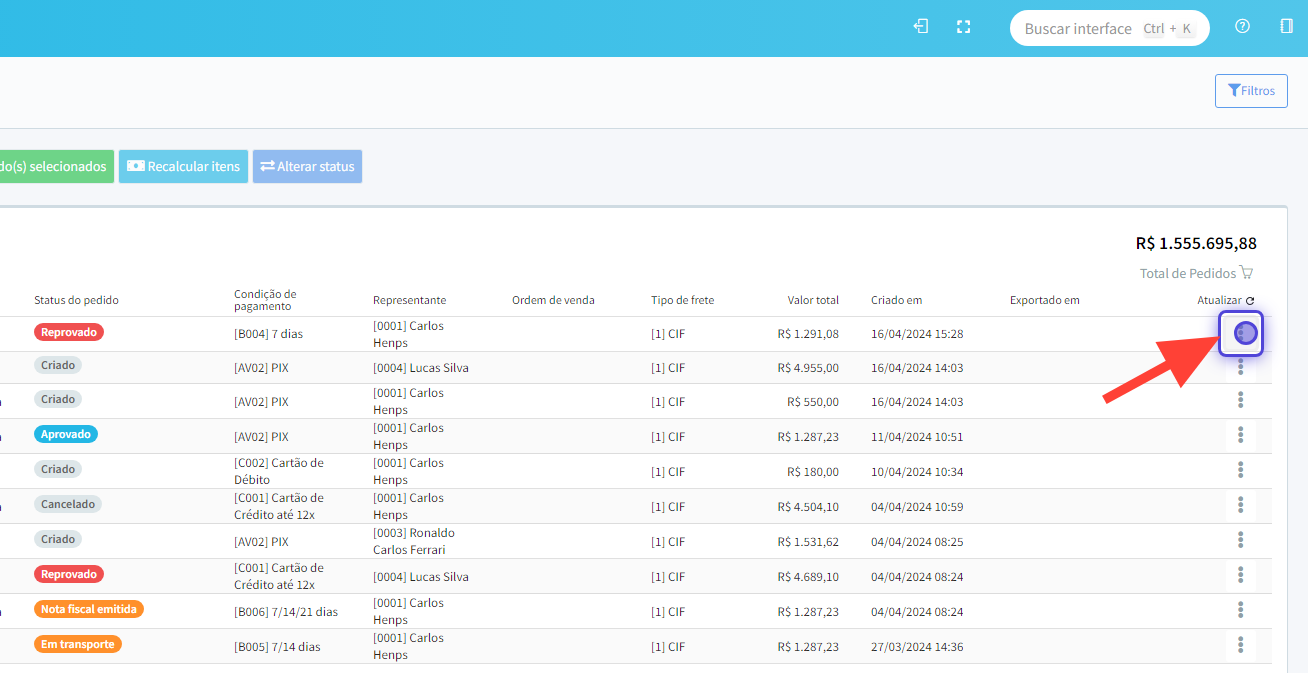Open actions menu for R$ 4.955,00 order

coord(1241,367)
